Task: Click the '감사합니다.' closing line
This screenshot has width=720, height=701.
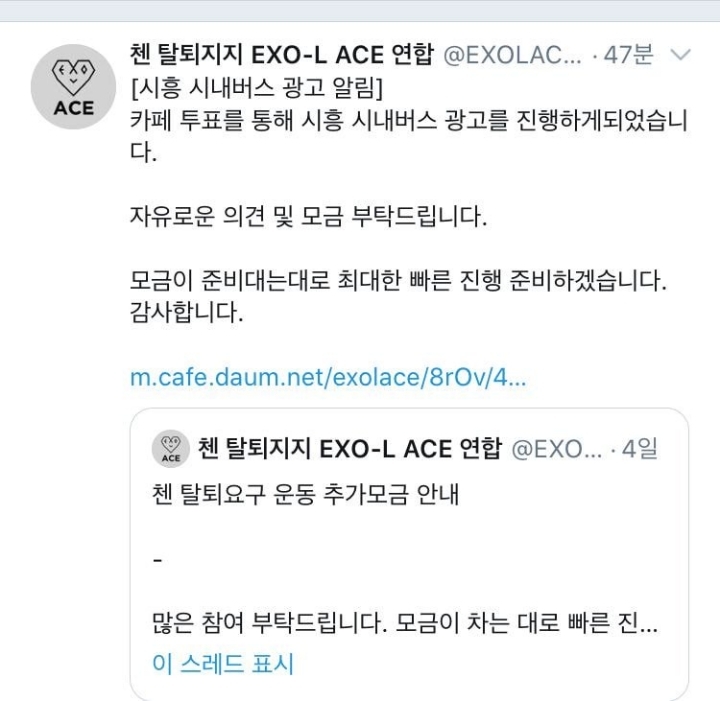Action: point(186,313)
